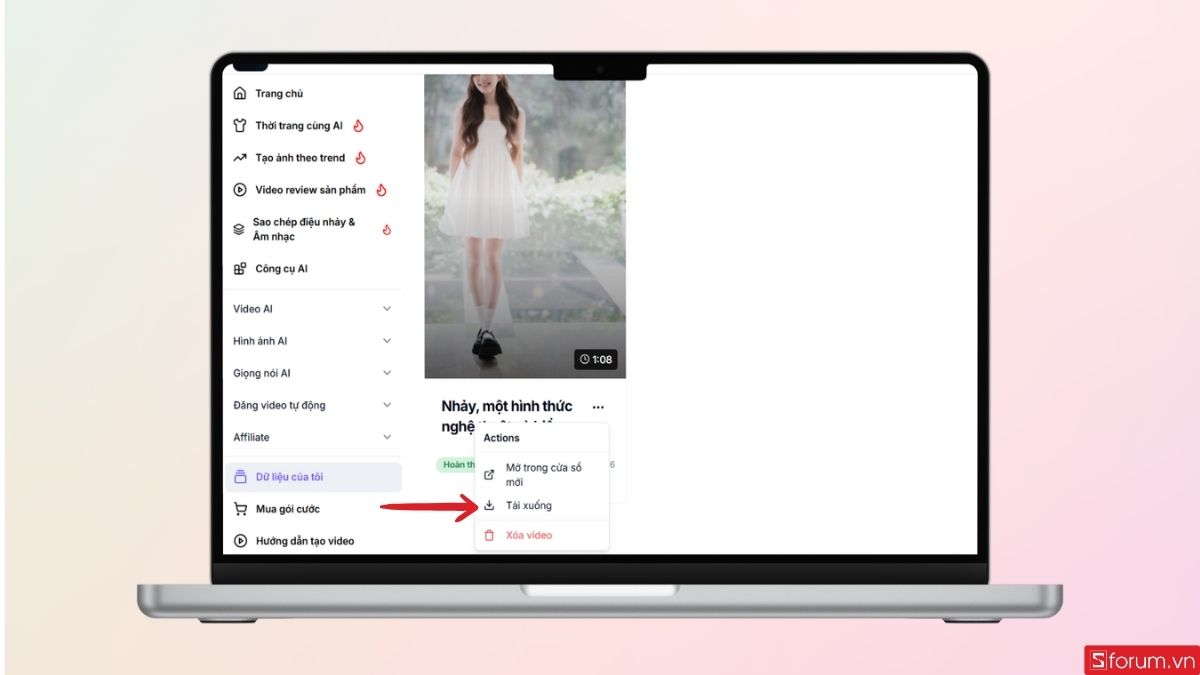The image size is (1200, 675).
Task: Select the shopping cart icon for Mua gói cước
Action: tap(240, 508)
